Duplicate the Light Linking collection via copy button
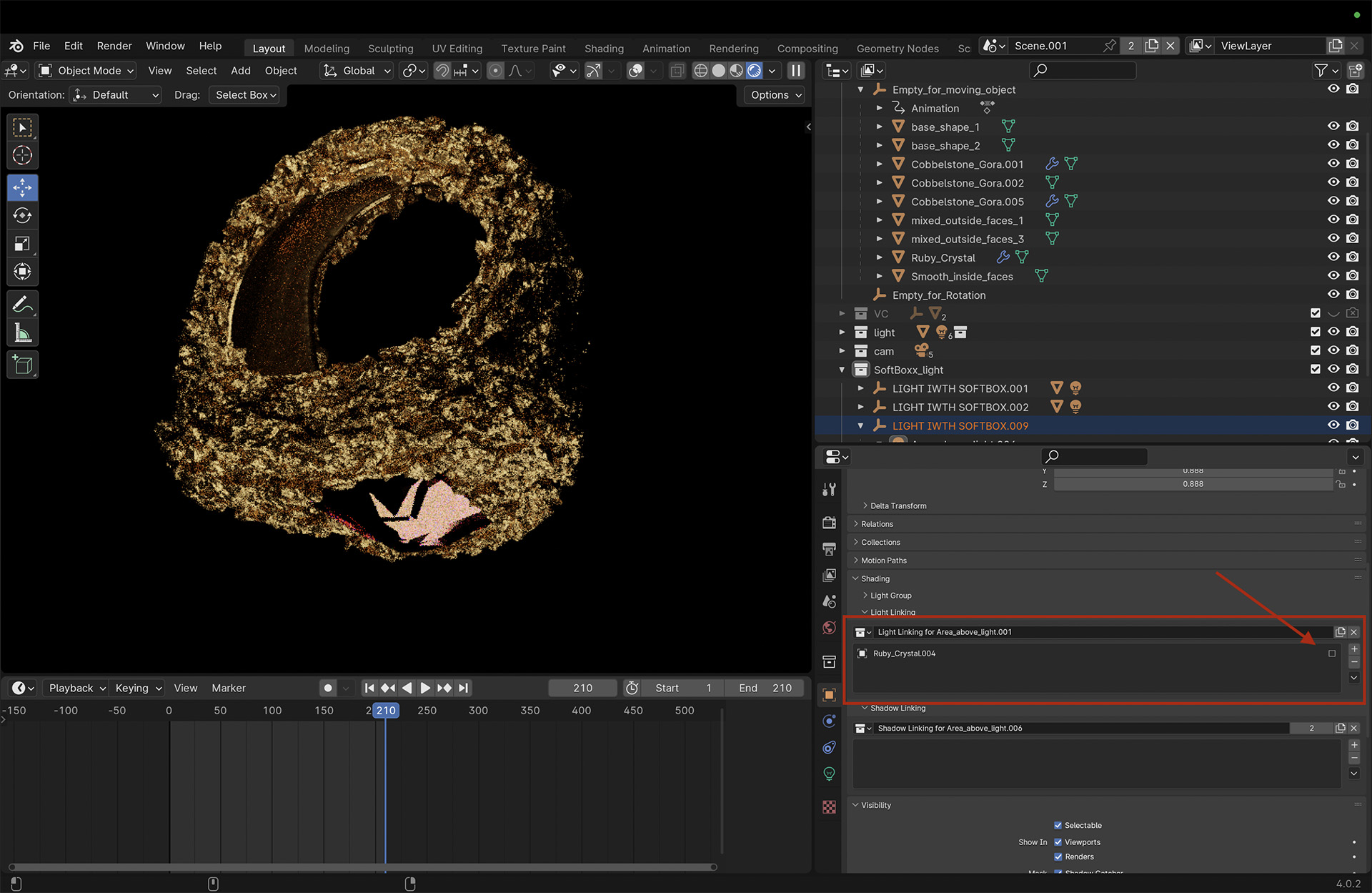Viewport: 1372px width, 893px height. coord(1341,632)
